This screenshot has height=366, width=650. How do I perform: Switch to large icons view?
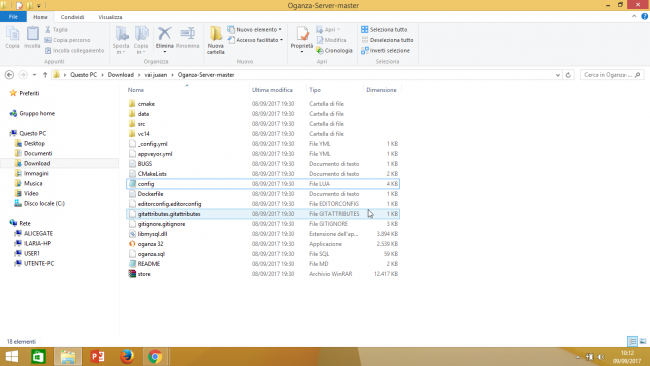(643, 341)
